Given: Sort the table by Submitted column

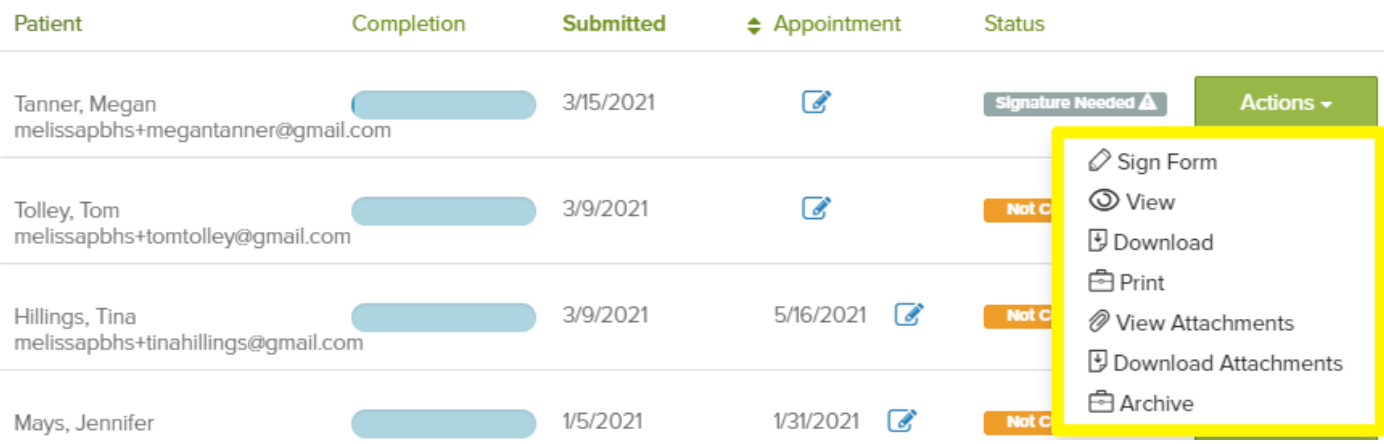Looking at the screenshot, I should [613, 24].
